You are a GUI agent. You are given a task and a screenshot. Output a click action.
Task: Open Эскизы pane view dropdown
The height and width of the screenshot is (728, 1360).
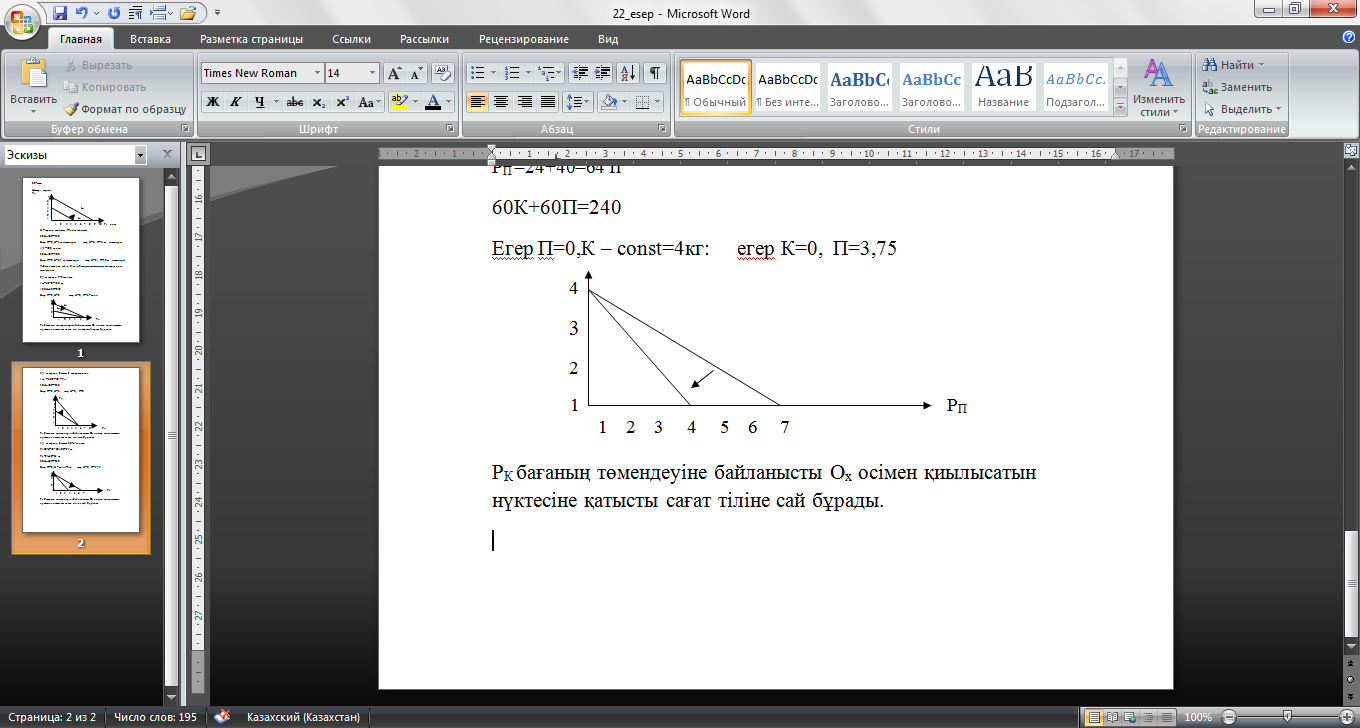tap(140, 155)
